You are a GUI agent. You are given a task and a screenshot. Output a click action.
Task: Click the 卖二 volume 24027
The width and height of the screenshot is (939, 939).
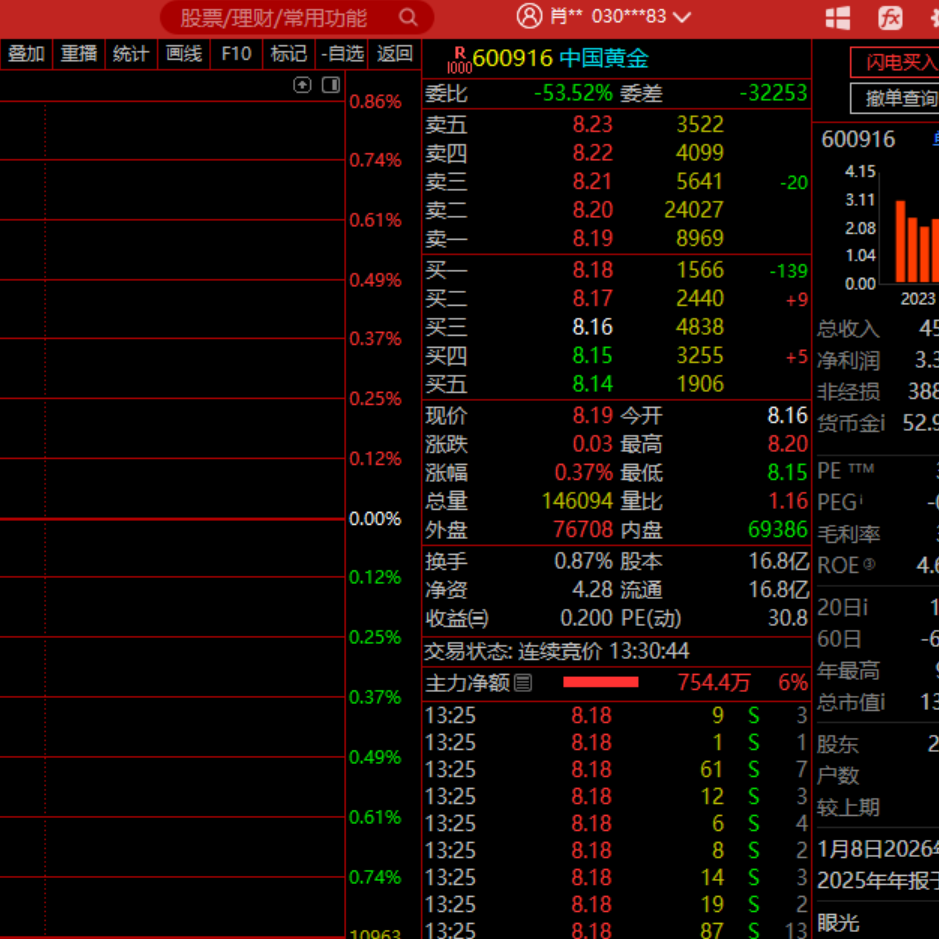693,210
